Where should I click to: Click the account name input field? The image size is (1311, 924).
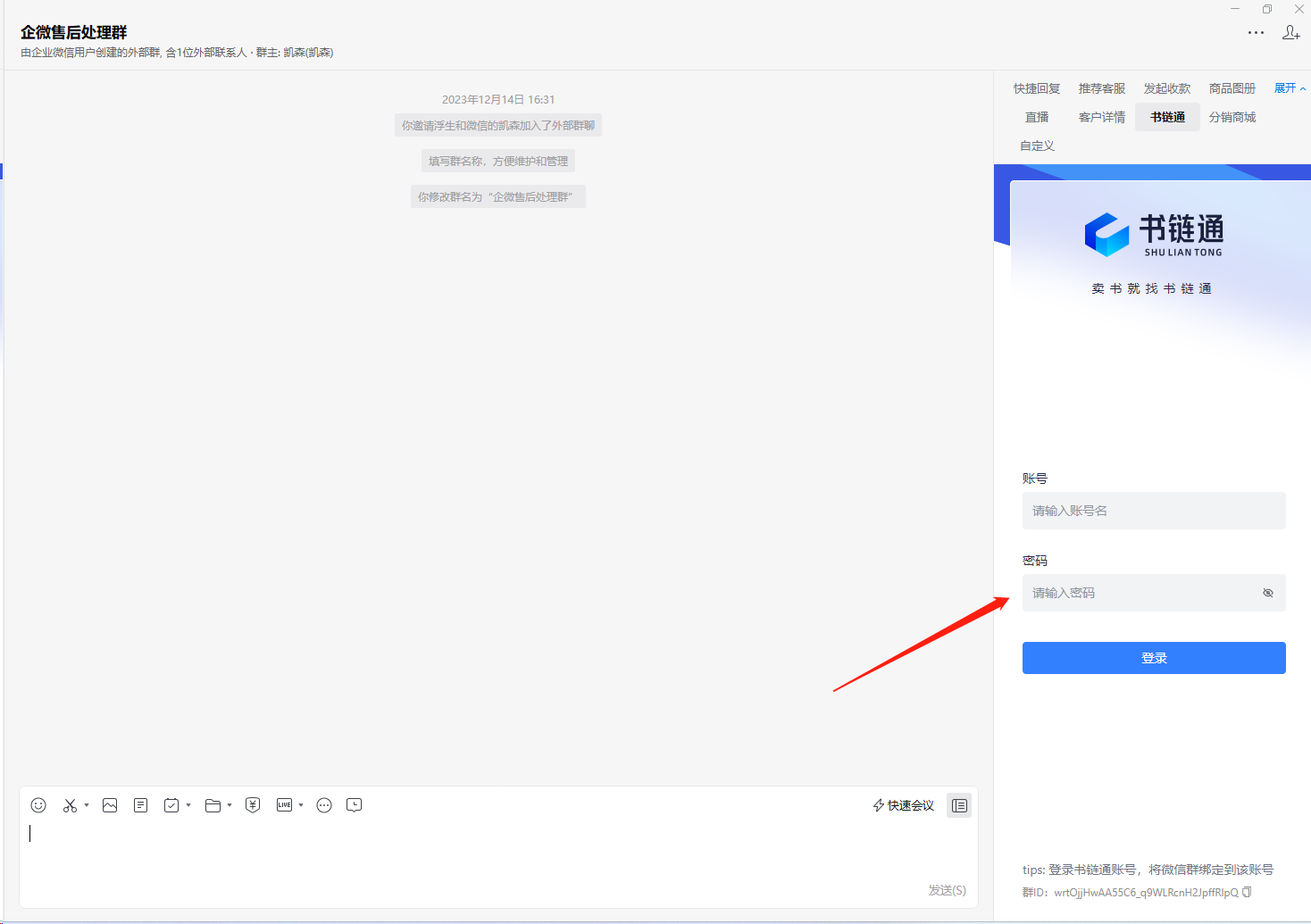coord(1154,511)
